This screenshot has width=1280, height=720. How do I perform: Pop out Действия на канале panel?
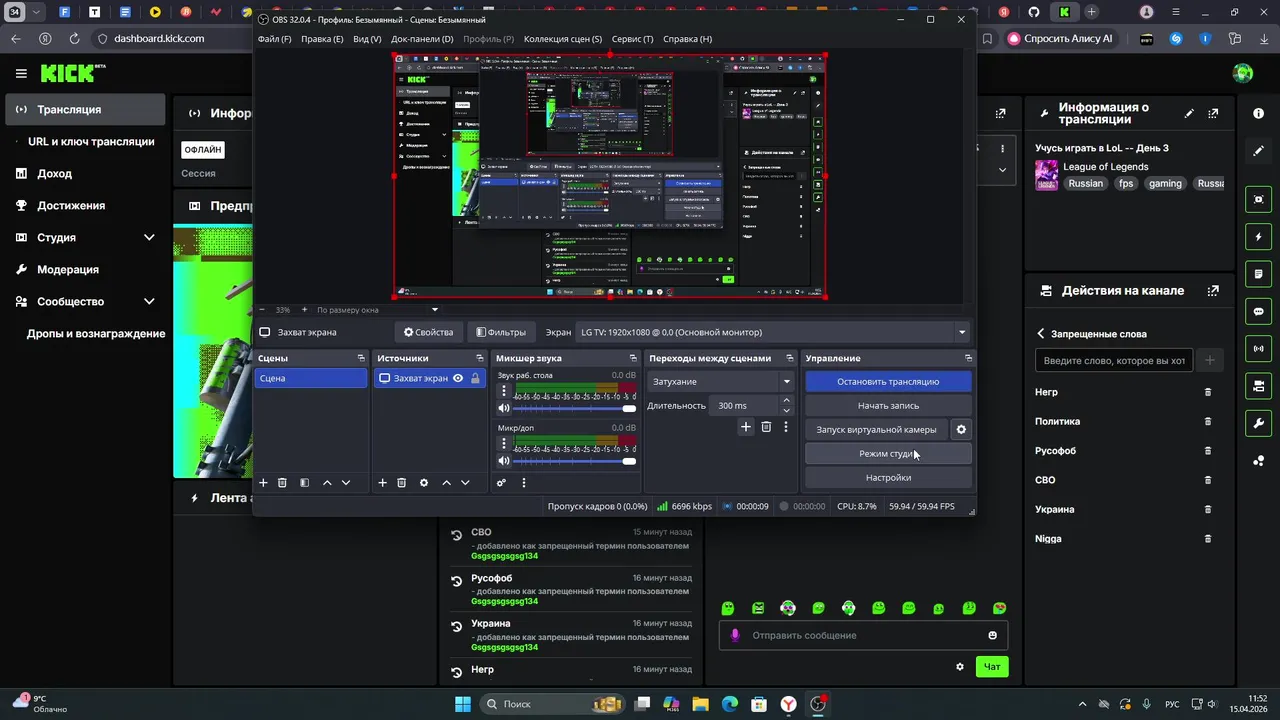pos(1213,291)
